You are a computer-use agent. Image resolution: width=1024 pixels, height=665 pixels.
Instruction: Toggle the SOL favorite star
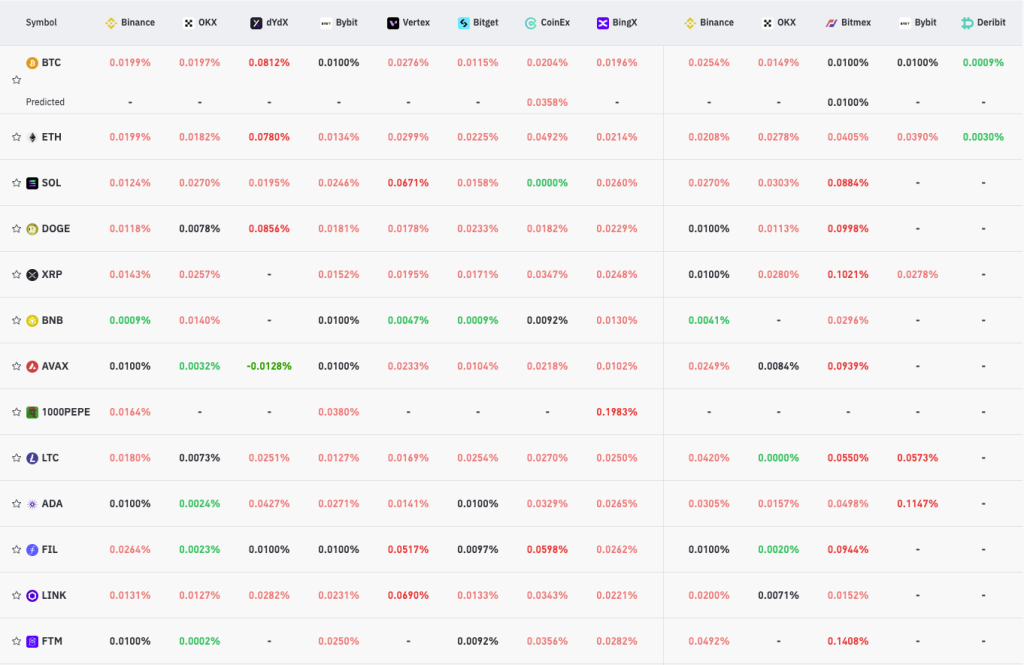coord(16,183)
